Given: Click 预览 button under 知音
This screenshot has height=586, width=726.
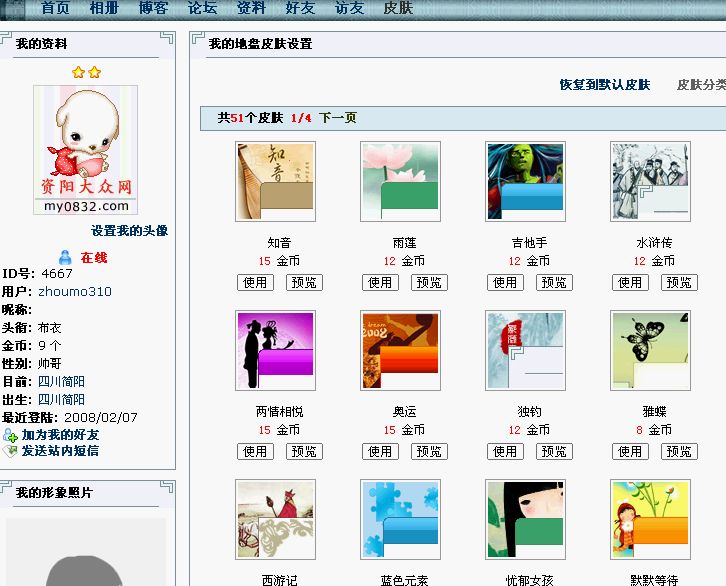Looking at the screenshot, I should (304, 282).
